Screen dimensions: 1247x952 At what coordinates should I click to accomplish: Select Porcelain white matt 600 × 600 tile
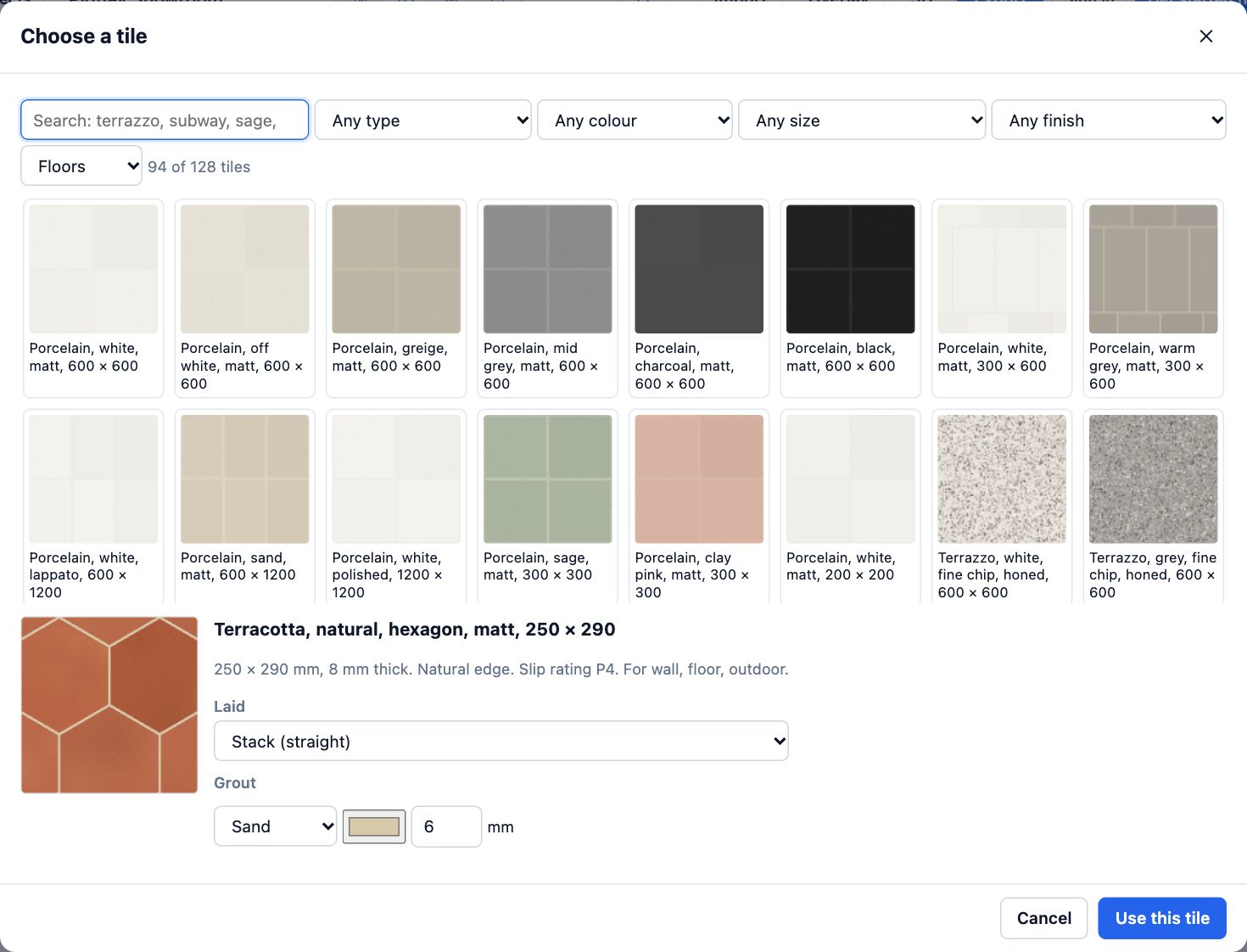pos(93,298)
